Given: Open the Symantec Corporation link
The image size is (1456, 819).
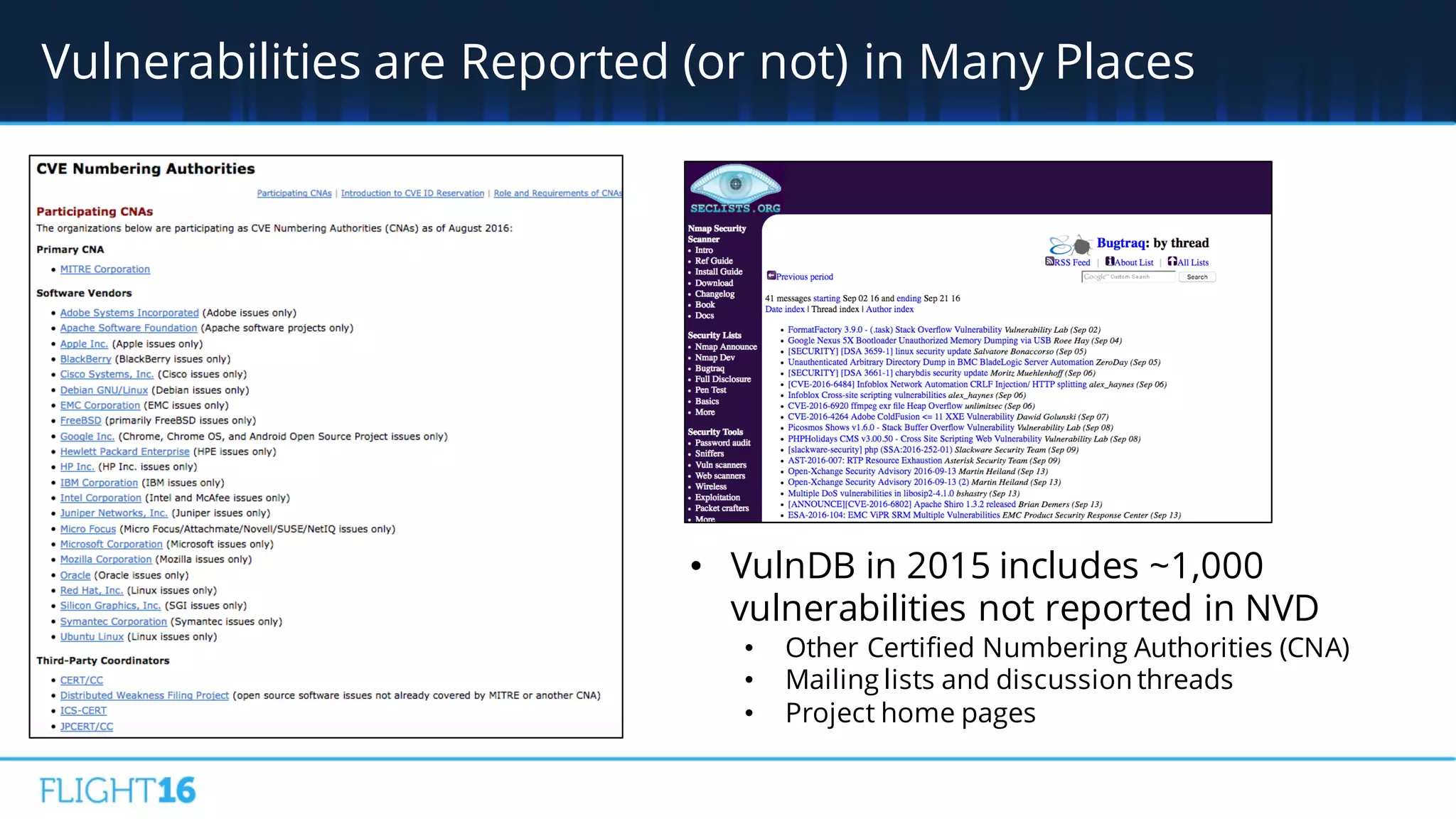Looking at the screenshot, I should (x=114, y=621).
